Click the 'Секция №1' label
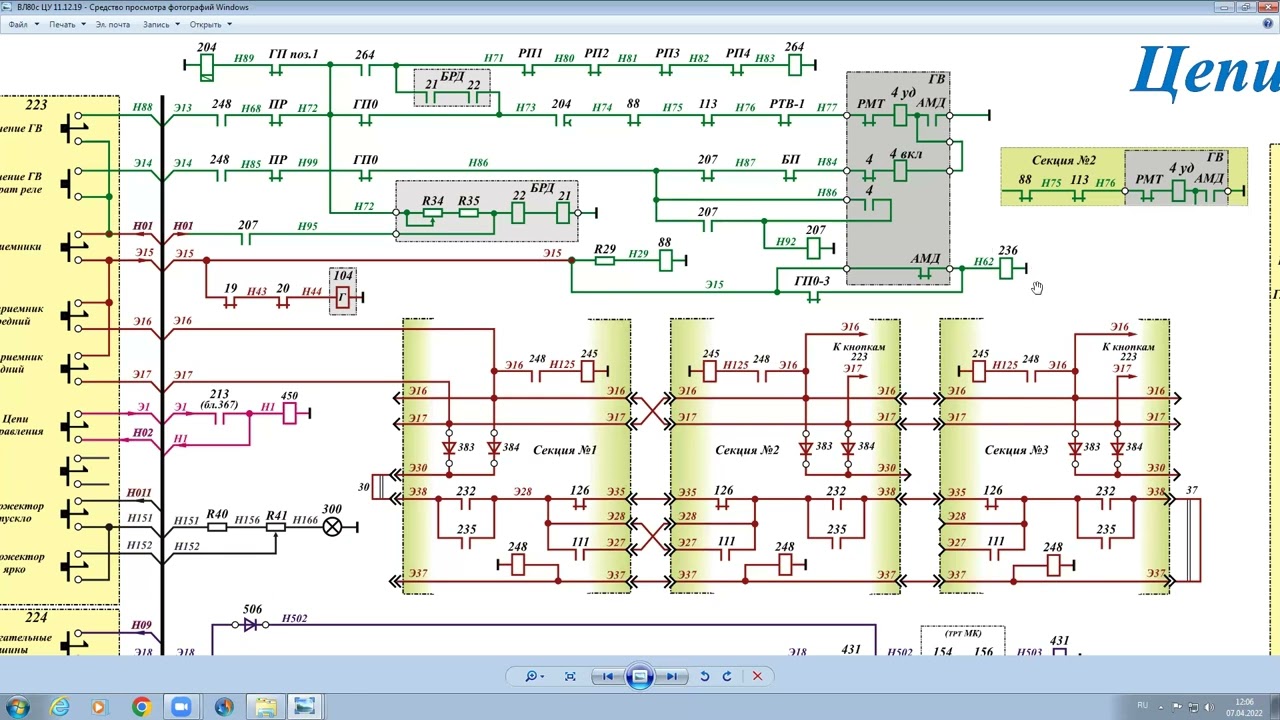This screenshot has height=720, width=1280. point(564,450)
